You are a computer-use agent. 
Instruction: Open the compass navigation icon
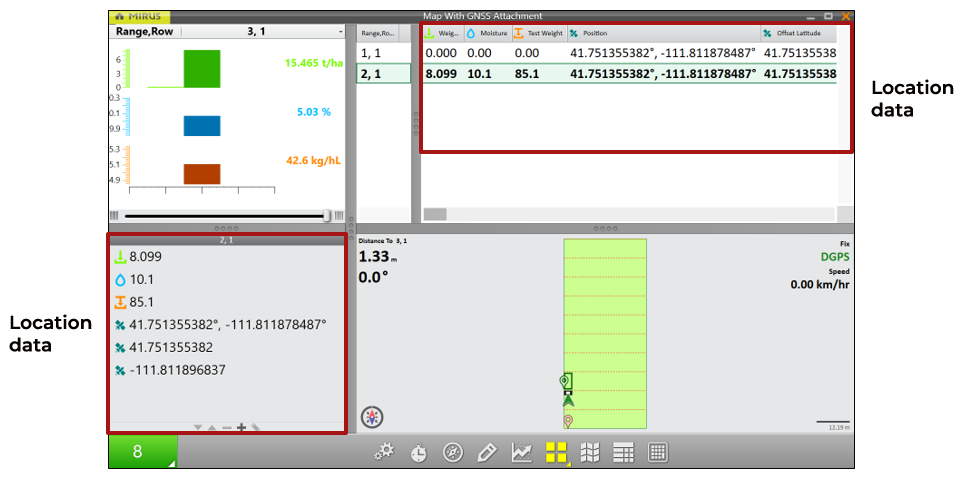(x=453, y=453)
